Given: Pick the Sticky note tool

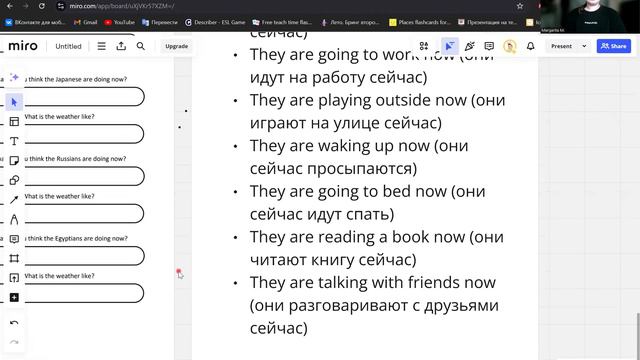Looking at the screenshot, I should [x=14, y=160].
